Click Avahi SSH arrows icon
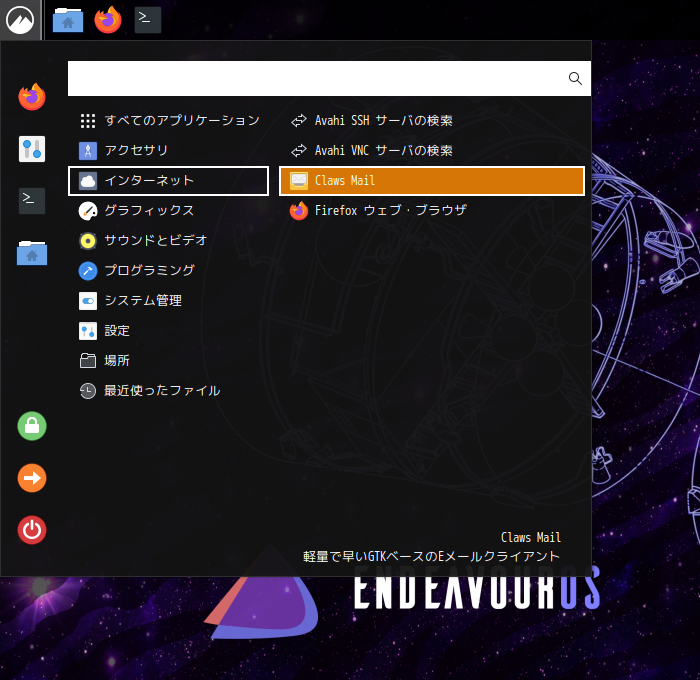The image size is (700, 680). coord(299,121)
